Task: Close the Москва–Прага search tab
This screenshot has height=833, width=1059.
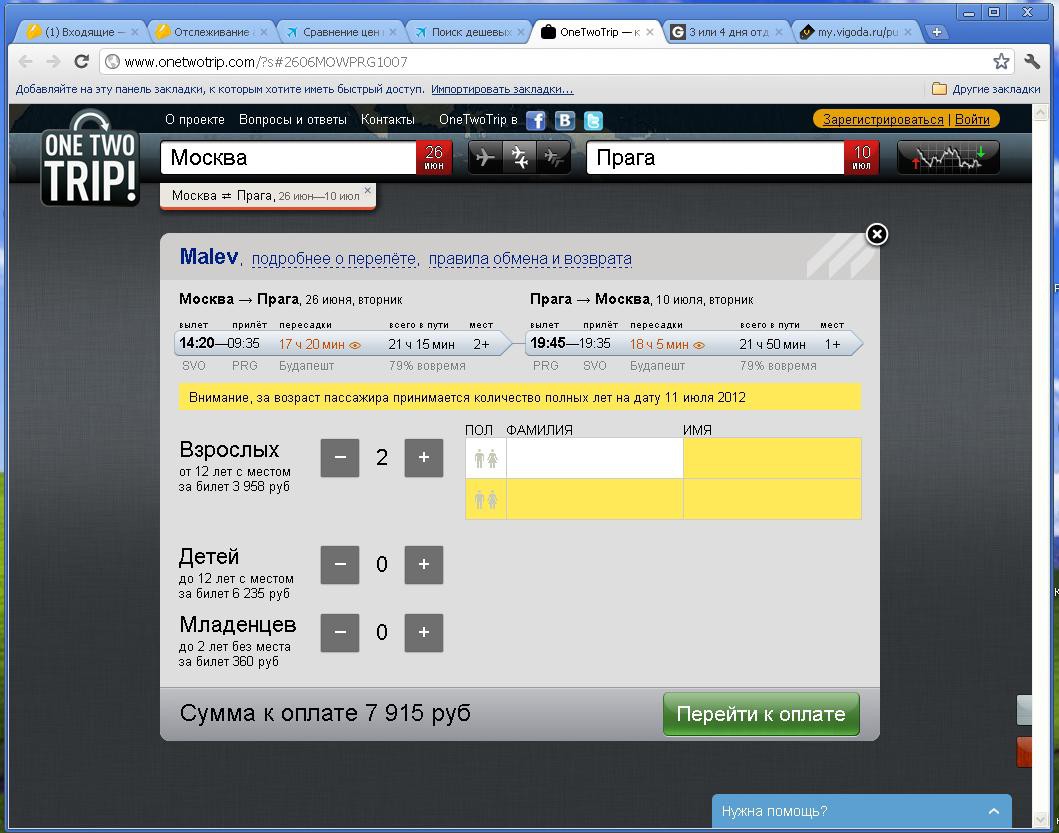Action: click(x=367, y=191)
